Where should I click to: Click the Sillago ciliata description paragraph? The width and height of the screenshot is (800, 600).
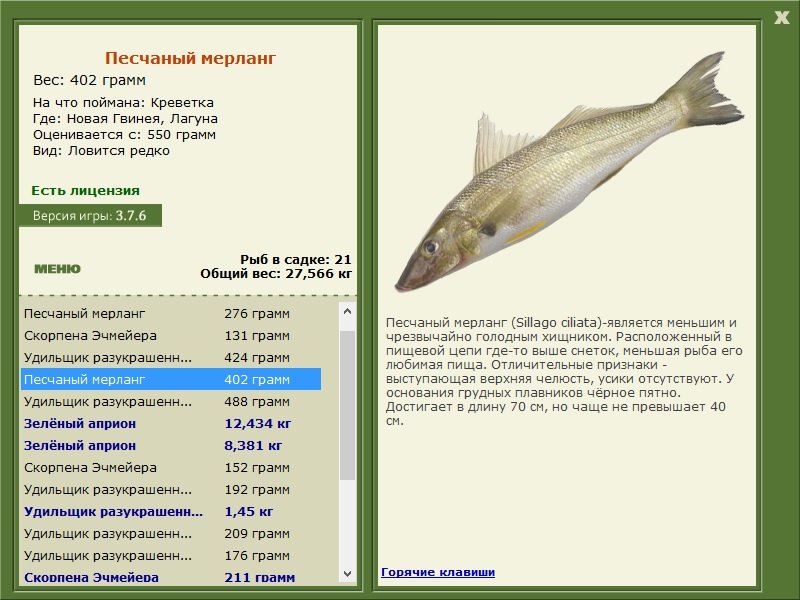(564, 371)
